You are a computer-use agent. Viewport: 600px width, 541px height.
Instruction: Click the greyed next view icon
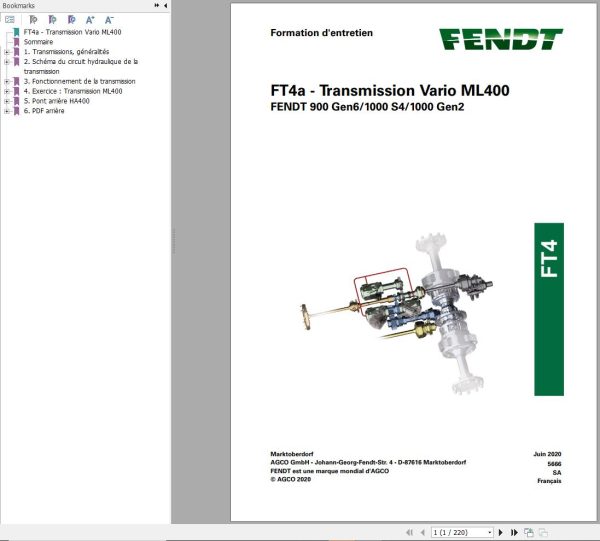(543, 532)
